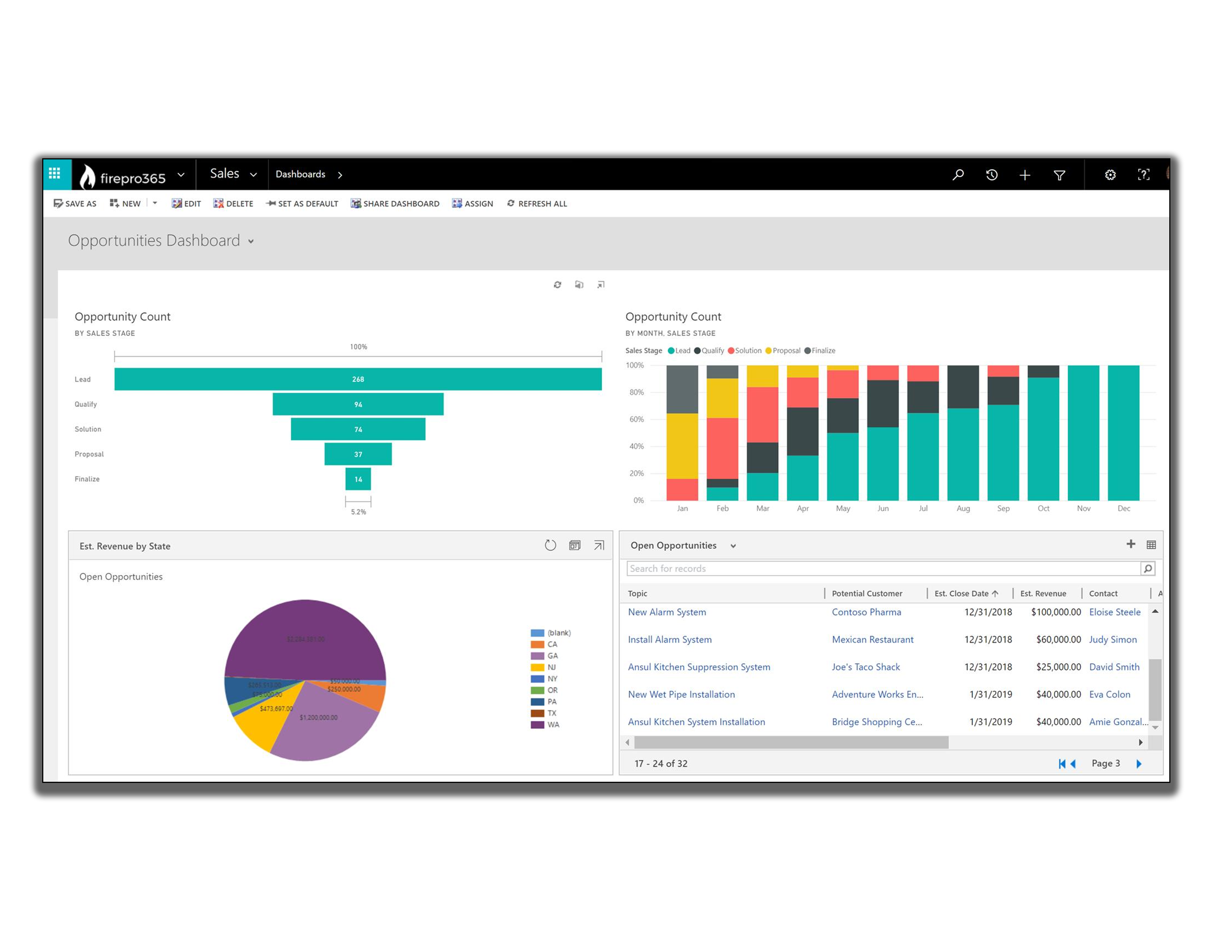The height and width of the screenshot is (952, 1232).
Task: Click Save As in command bar
Action: [75, 203]
